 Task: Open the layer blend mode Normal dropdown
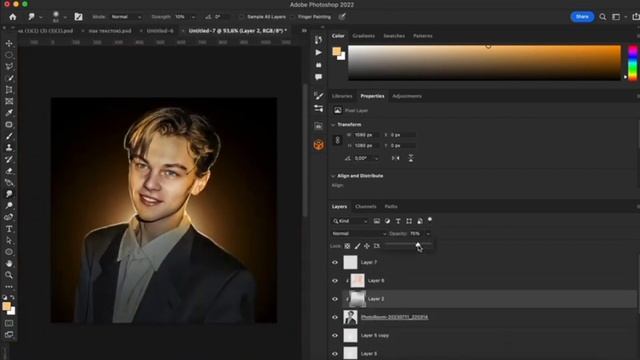point(358,233)
